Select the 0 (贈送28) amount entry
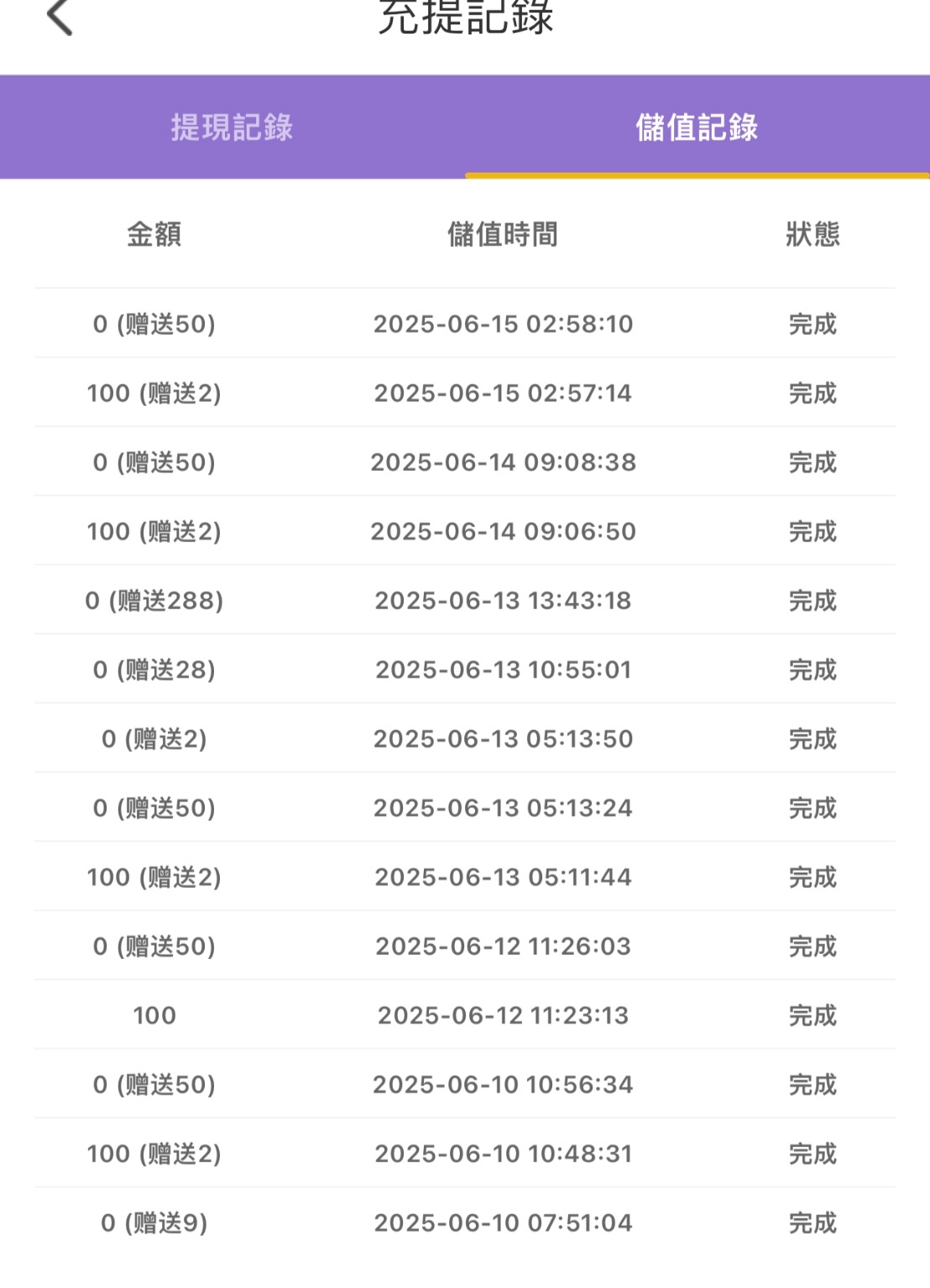Viewport: 930px width, 1288px height. [154, 670]
